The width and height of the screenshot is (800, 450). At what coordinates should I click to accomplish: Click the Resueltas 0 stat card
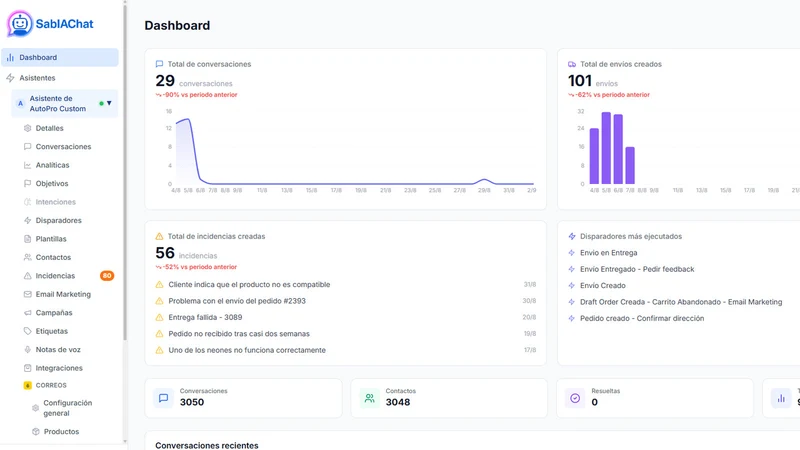(655, 398)
